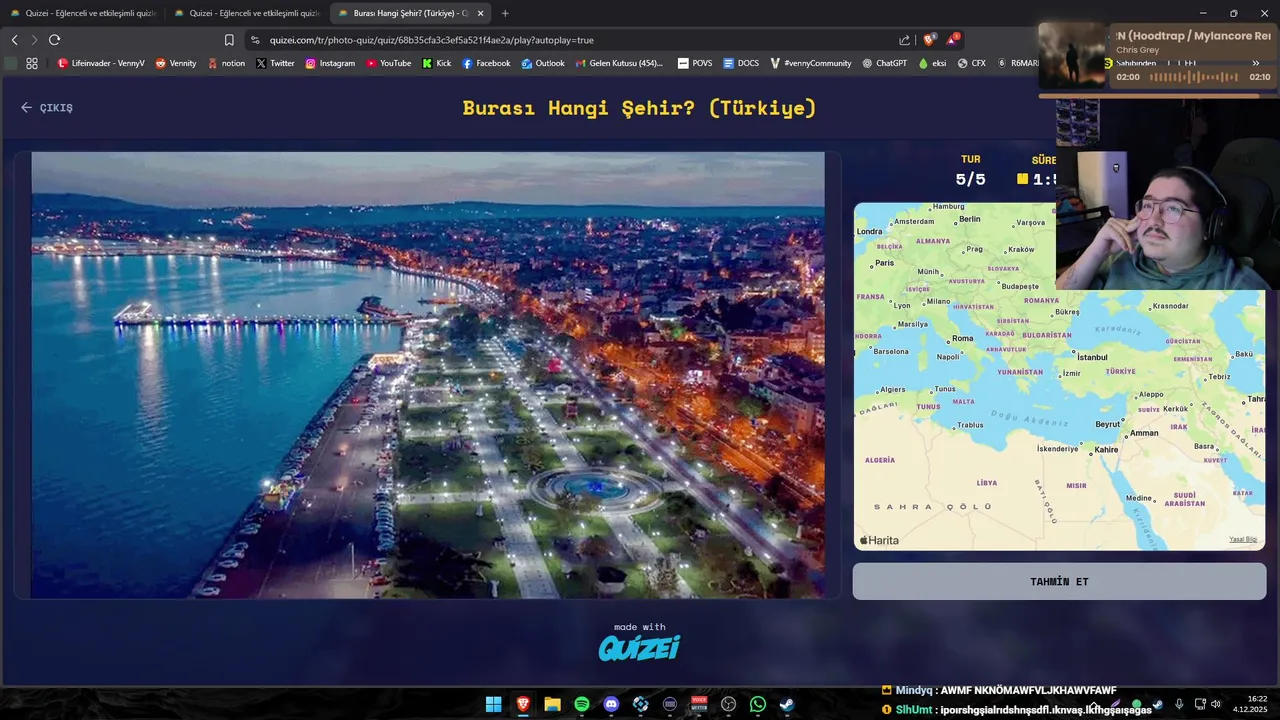1280x720 pixels.
Task: Open the YouTube bookmark
Action: 388,63
